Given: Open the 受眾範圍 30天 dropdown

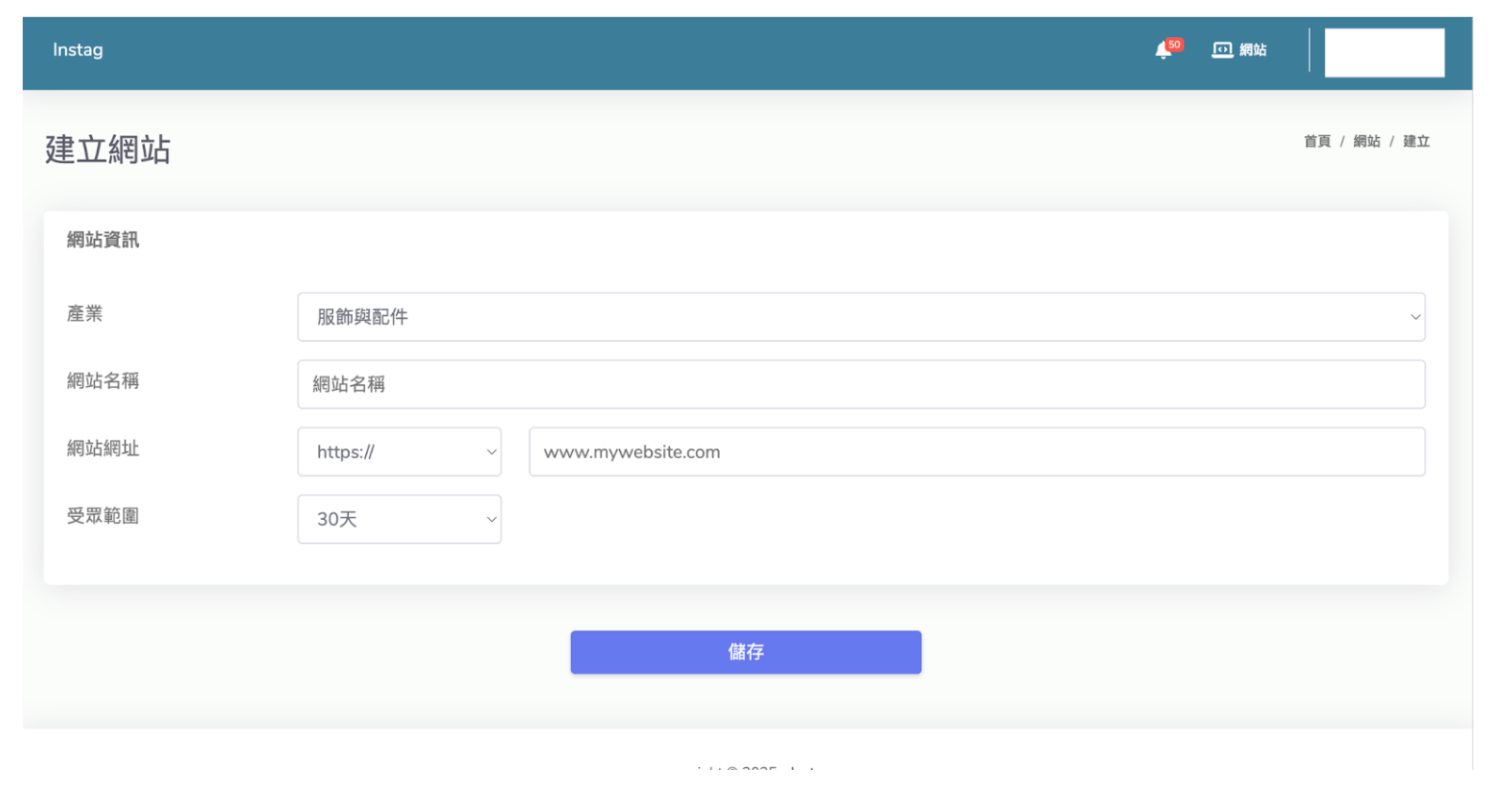Looking at the screenshot, I should 399,520.
